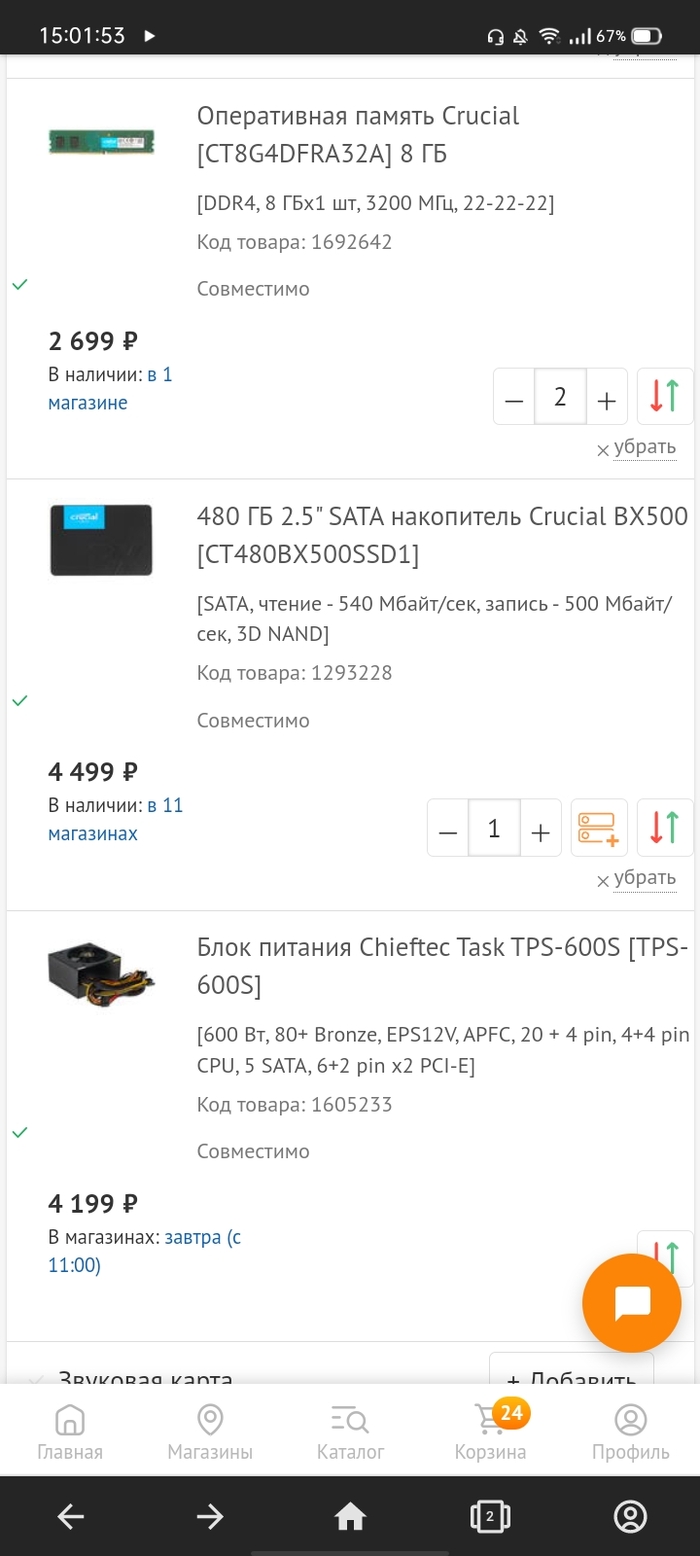Open the Профиль profile tab
The height and width of the screenshot is (1556, 700).
(x=630, y=1432)
